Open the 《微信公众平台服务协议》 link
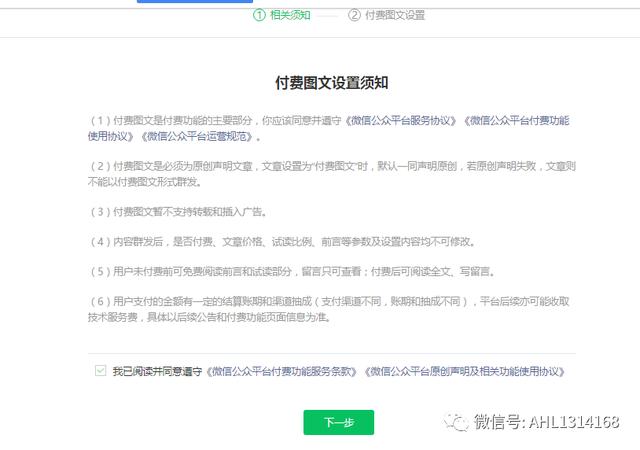Viewport: 640px width, 450px height. [x=400, y=121]
